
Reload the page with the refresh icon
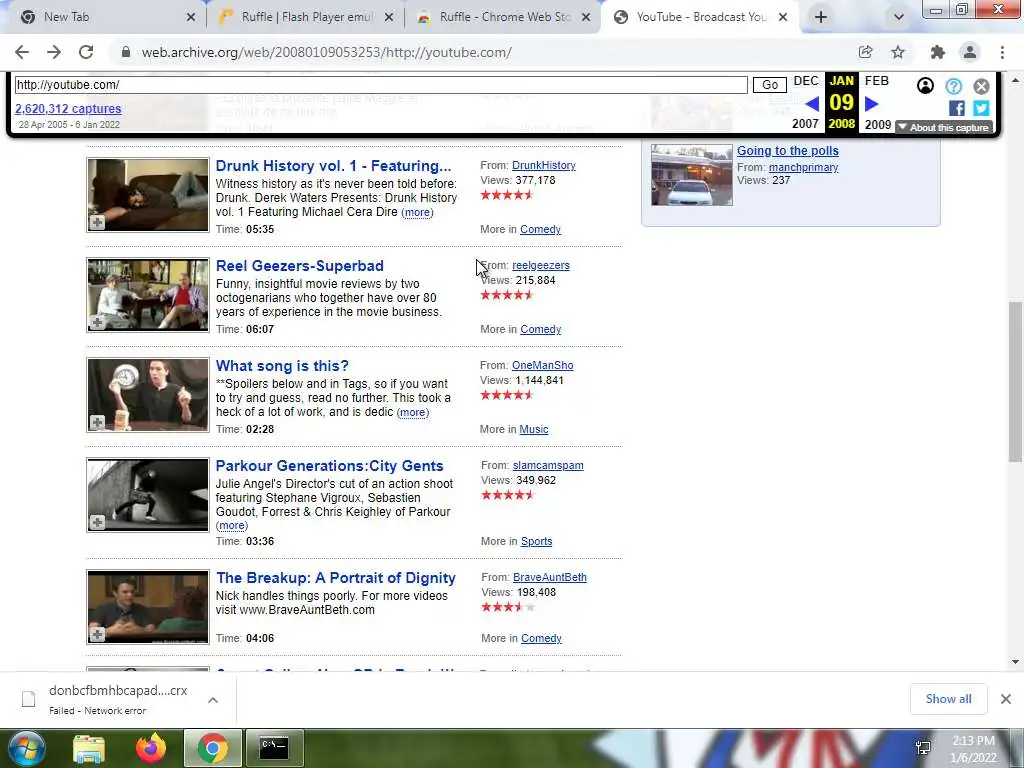tap(86, 52)
